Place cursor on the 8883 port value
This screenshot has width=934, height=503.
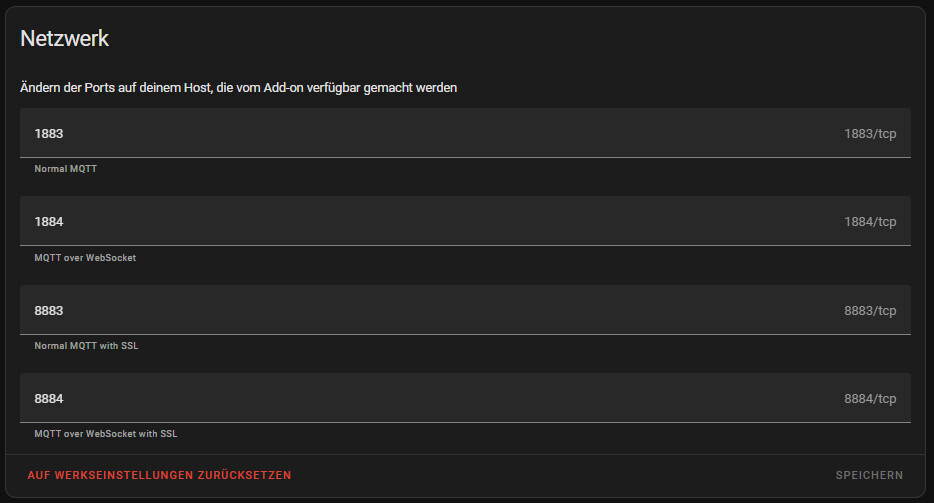49,310
